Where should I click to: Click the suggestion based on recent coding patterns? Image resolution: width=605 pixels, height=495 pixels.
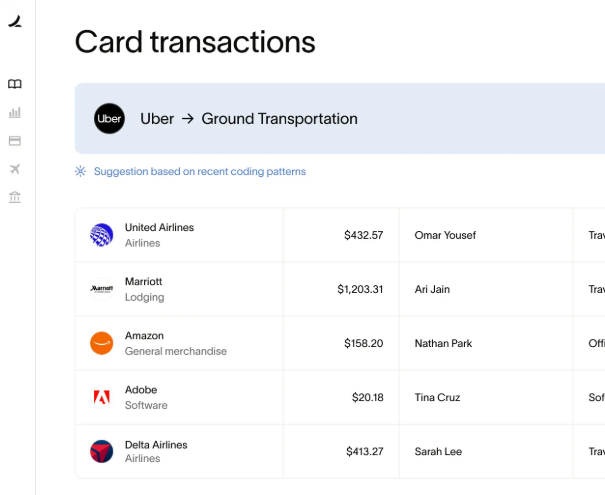(200, 171)
